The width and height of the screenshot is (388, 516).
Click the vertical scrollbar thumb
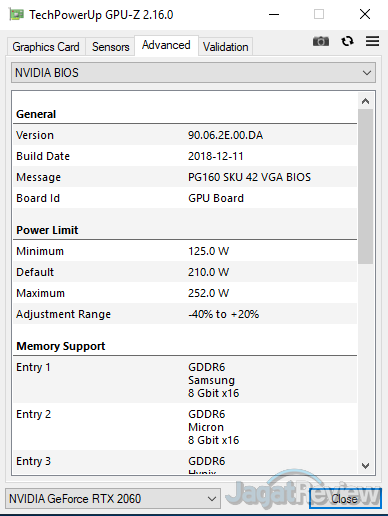pos(365,187)
